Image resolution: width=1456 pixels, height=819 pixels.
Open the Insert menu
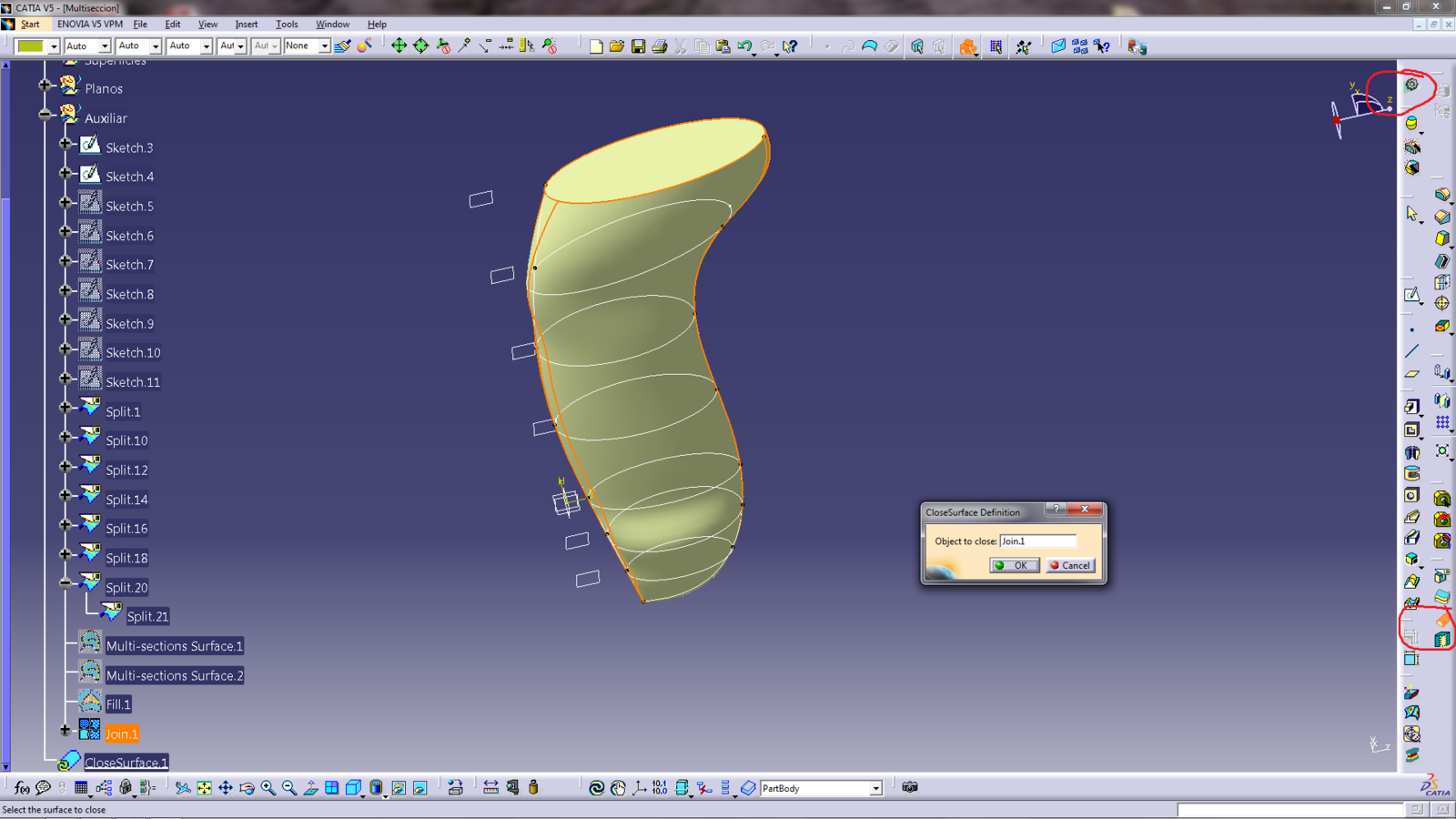[x=246, y=25]
